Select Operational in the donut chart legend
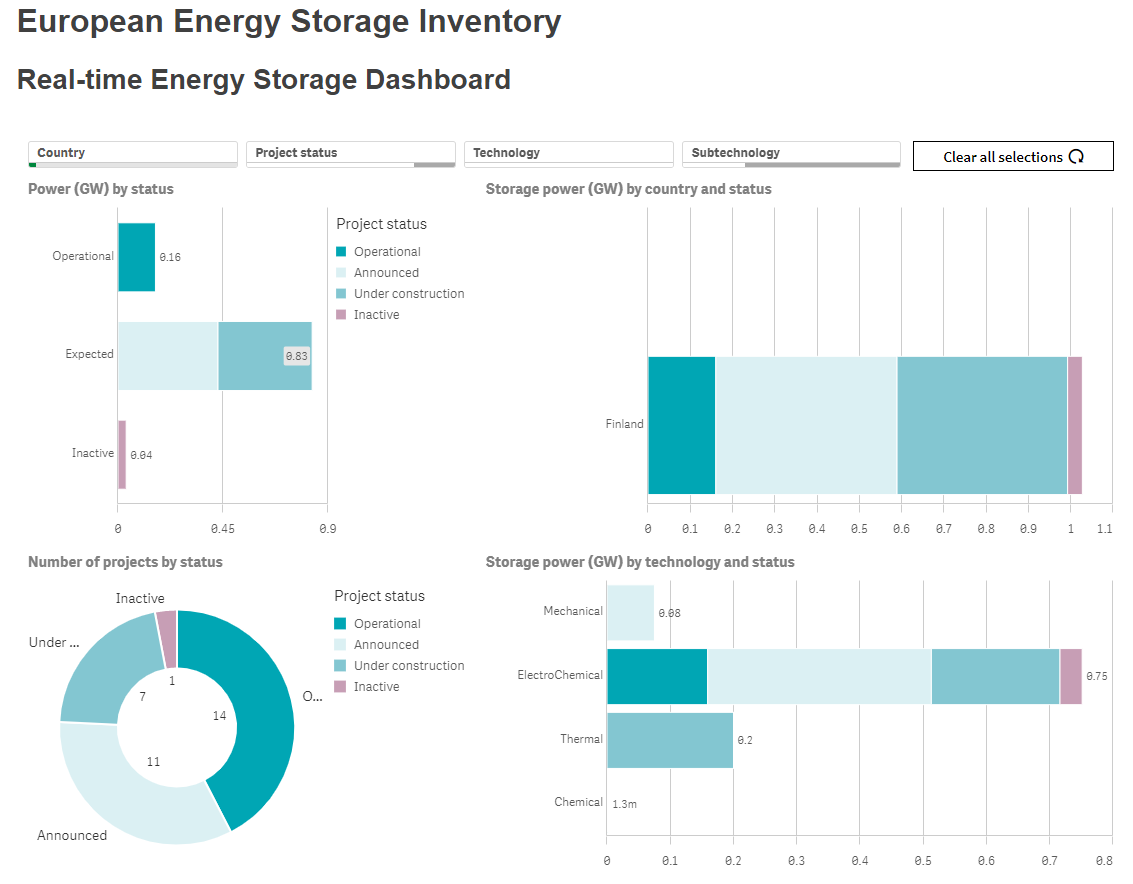The image size is (1133, 884). tap(386, 624)
